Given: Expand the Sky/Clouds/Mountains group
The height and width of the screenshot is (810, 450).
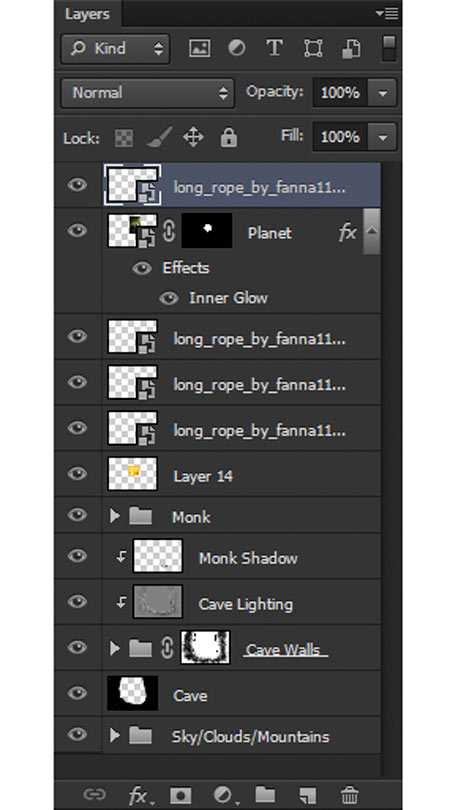Looking at the screenshot, I should pyautogui.click(x=115, y=735).
